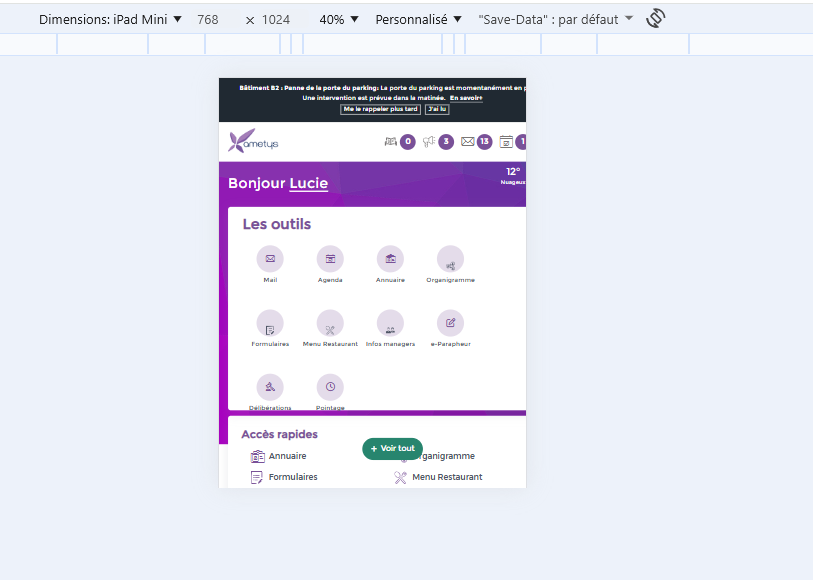Check the unread mail envelope notifications
813x580 pixels.
click(x=468, y=142)
